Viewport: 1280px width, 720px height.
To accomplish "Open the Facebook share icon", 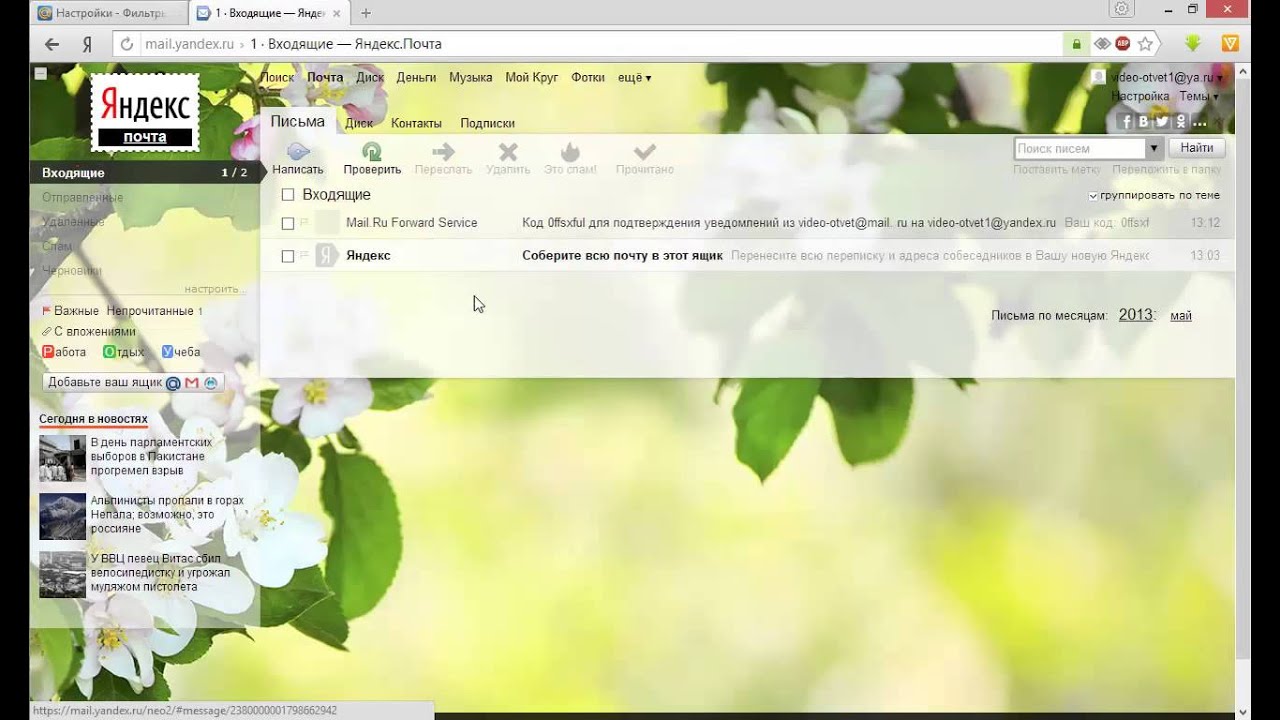I will (x=1125, y=122).
